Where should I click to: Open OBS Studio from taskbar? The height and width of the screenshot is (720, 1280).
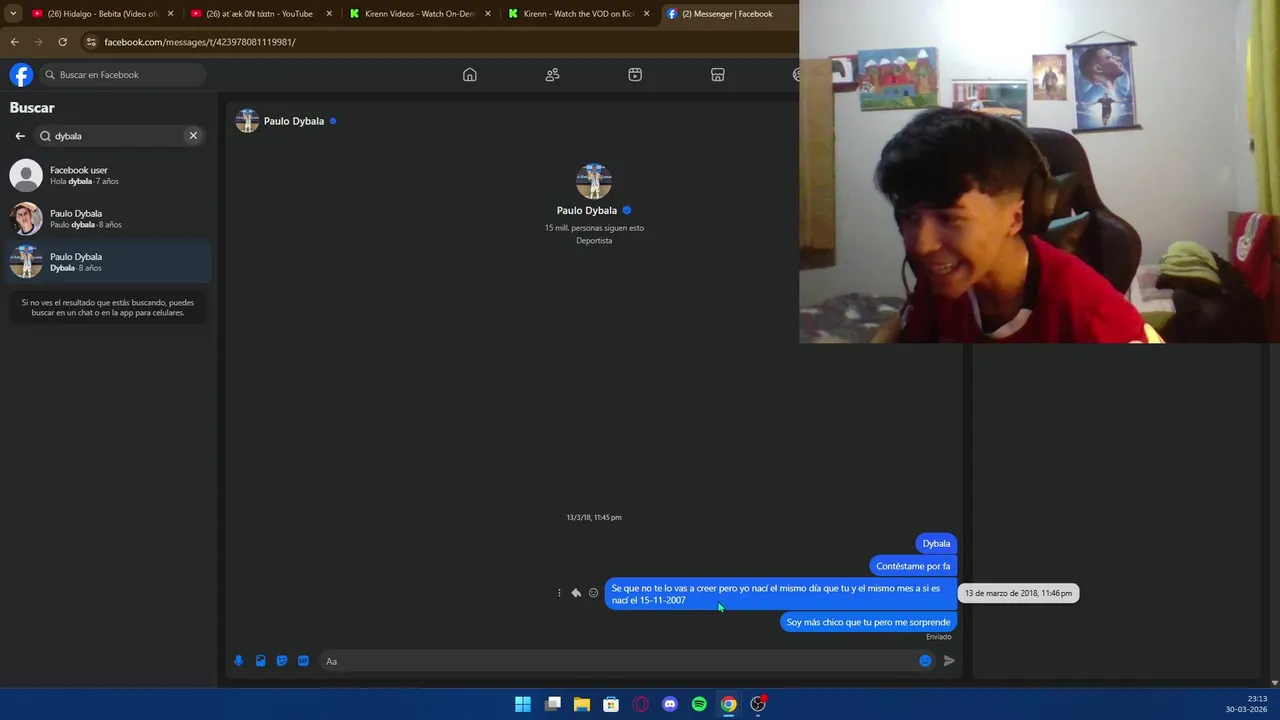pos(758,704)
